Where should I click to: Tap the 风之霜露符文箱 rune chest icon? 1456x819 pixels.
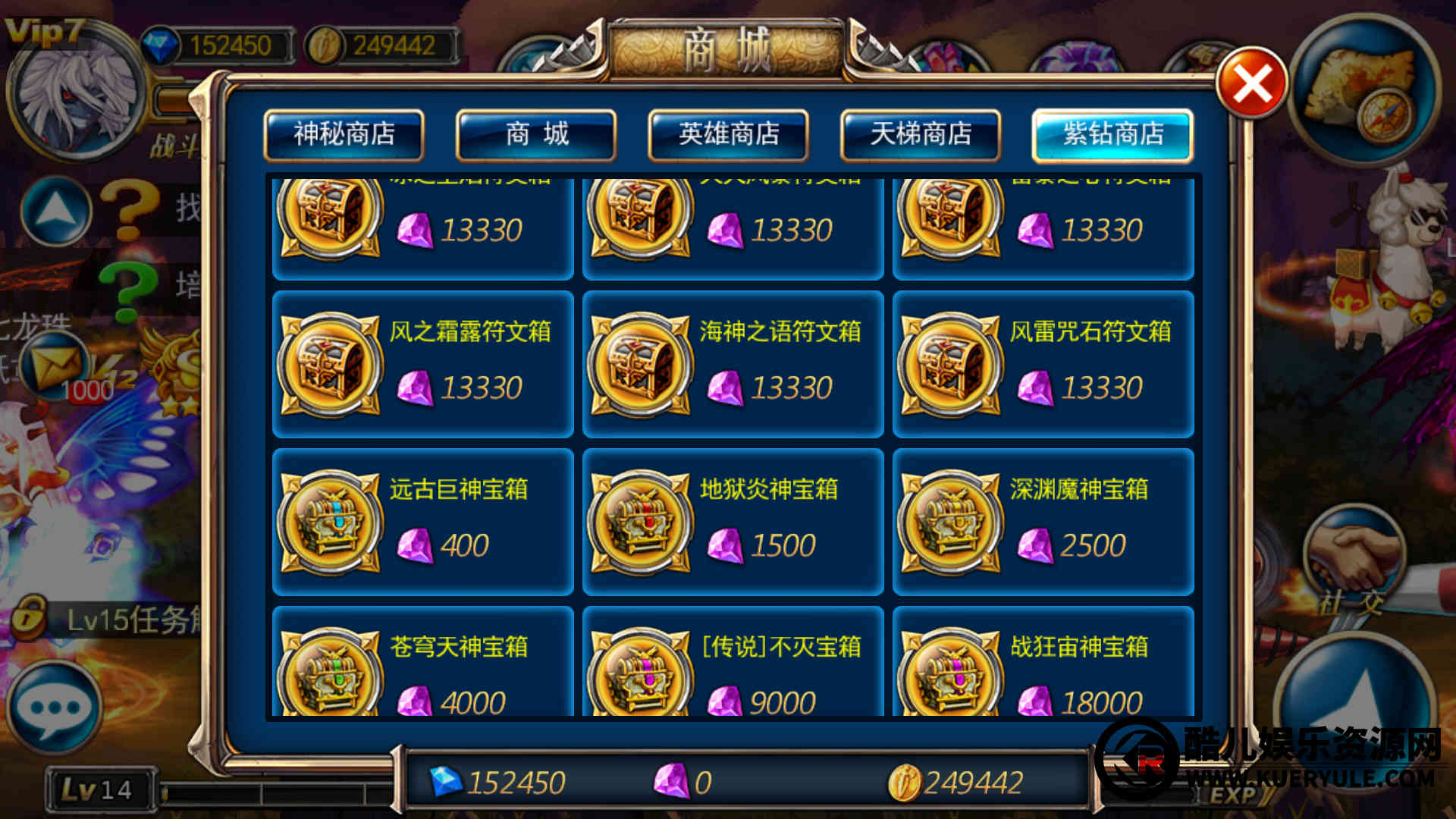(330, 365)
